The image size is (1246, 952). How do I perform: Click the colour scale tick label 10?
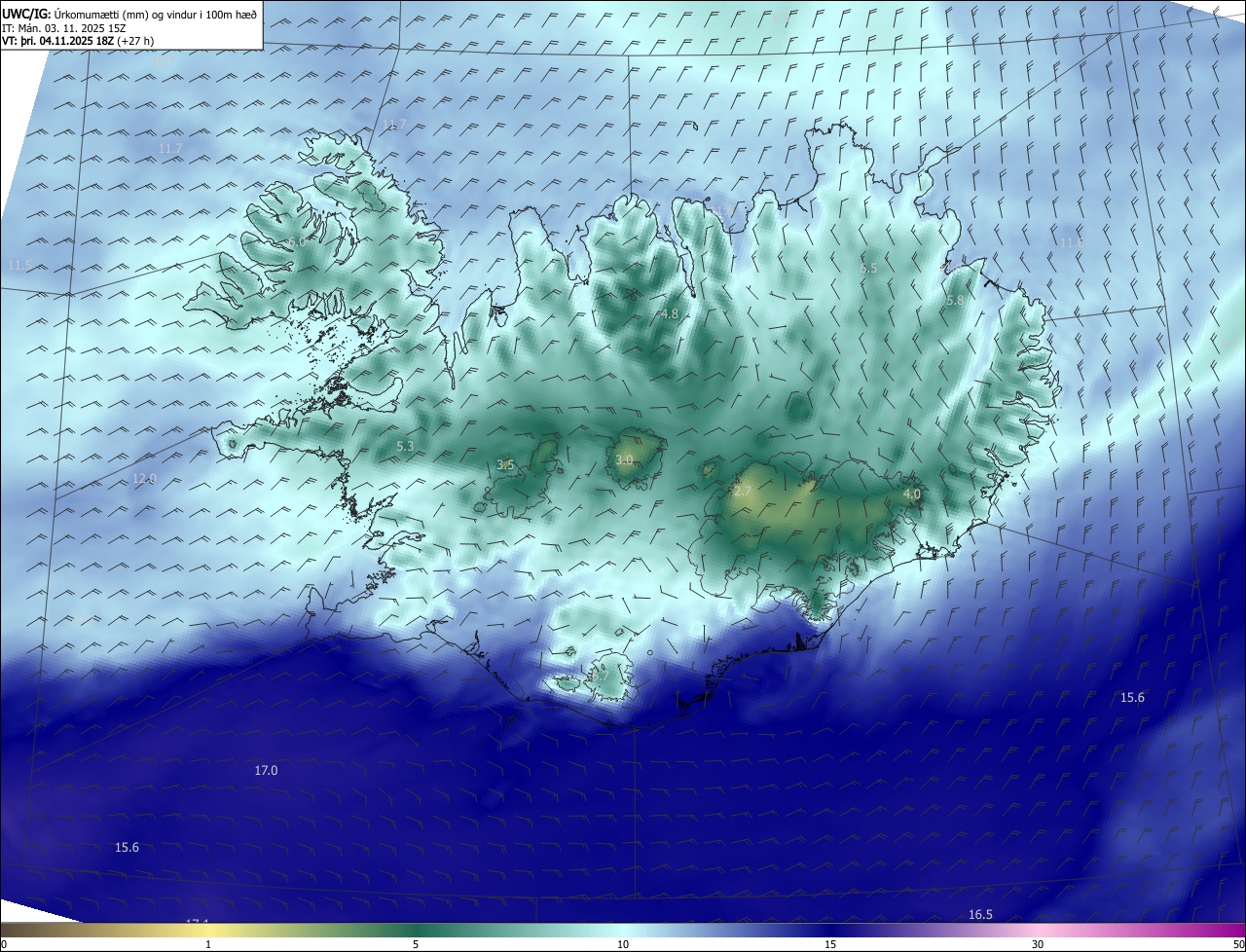coord(623,944)
